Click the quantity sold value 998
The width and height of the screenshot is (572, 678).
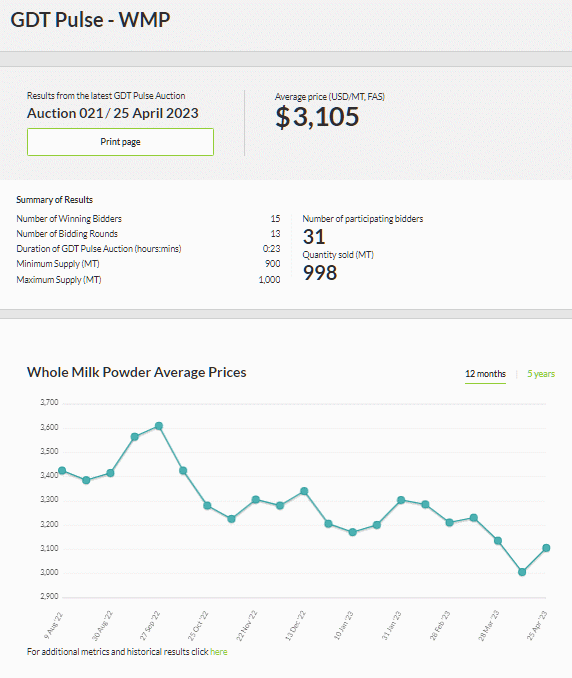320,273
